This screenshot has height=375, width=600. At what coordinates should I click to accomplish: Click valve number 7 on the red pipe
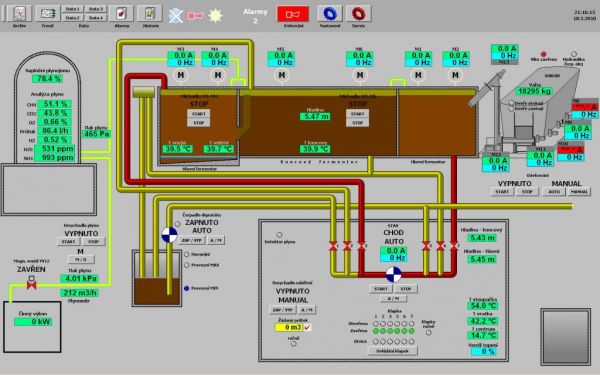(454, 246)
